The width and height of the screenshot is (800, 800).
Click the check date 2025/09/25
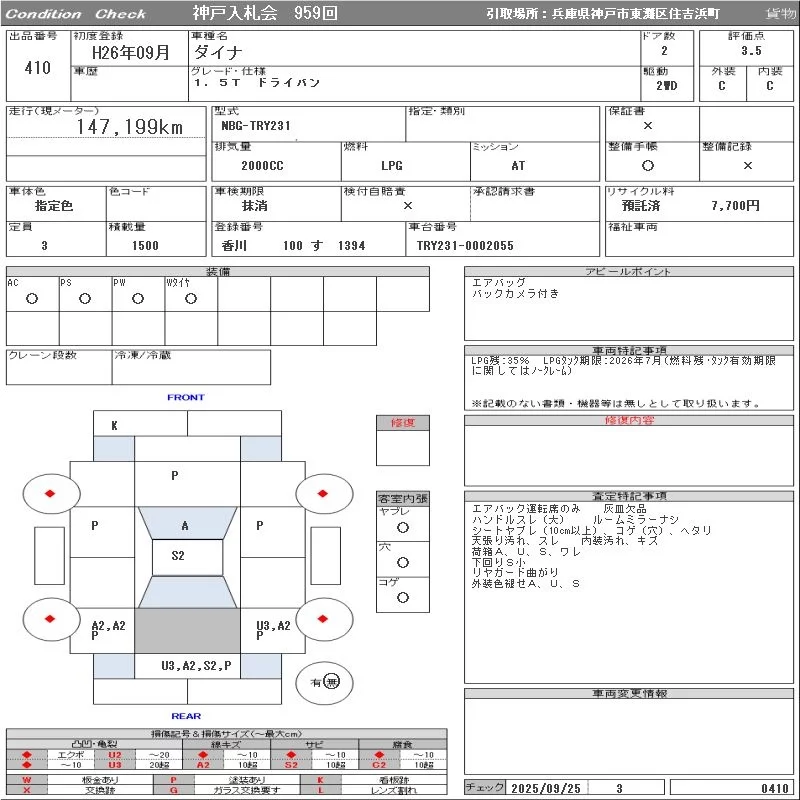coord(546,788)
